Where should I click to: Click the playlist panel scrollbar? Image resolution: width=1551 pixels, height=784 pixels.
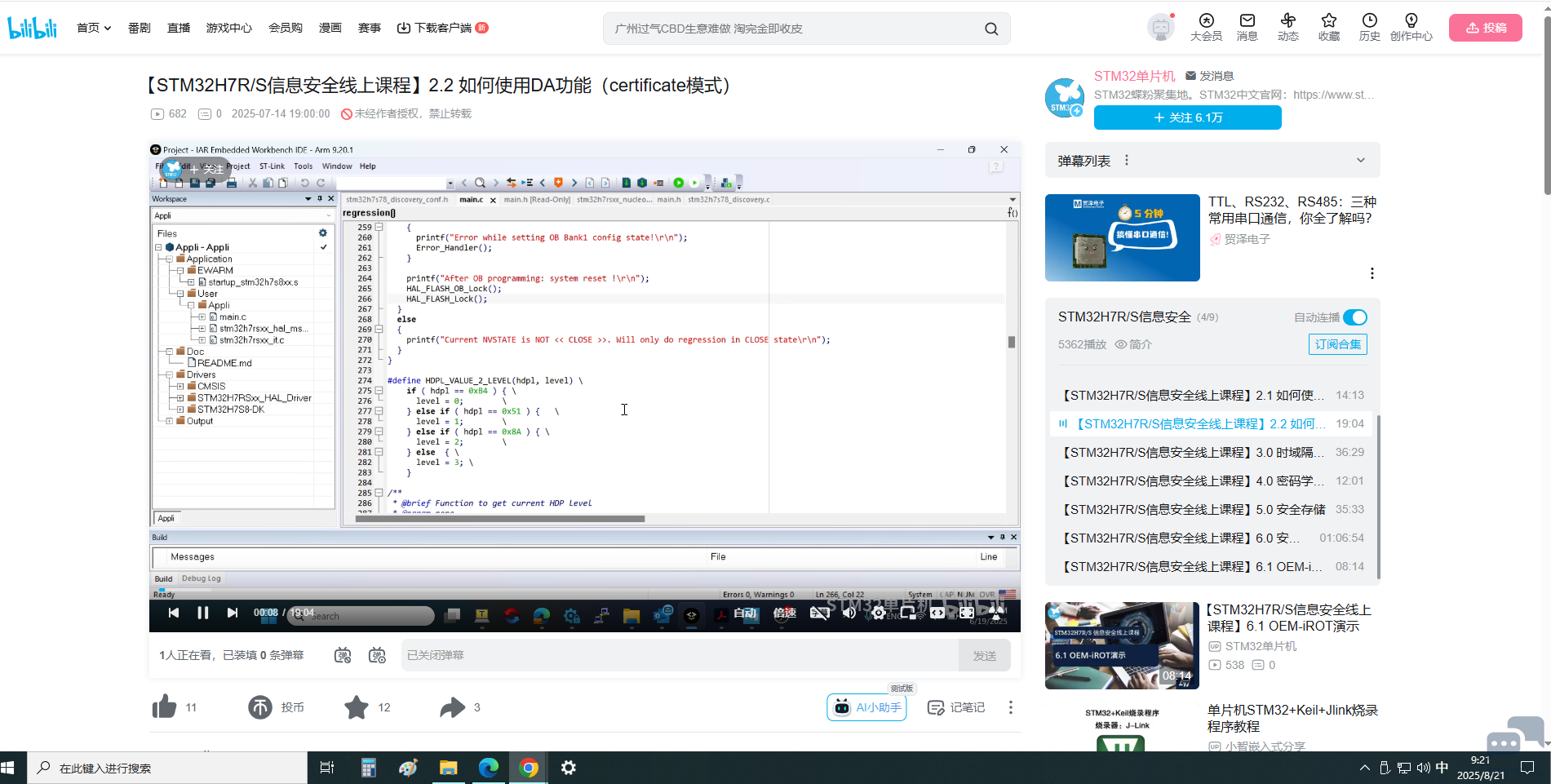coord(1378,498)
